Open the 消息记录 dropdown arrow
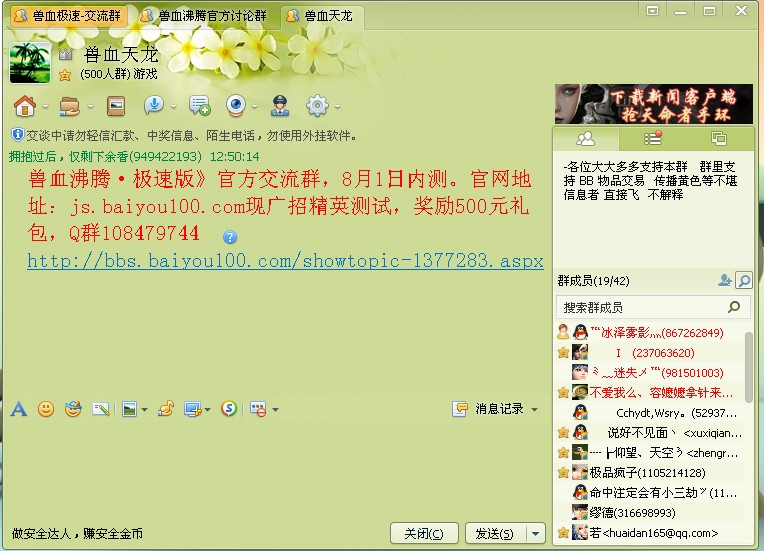Screen dimensions: 764x551 click(534, 409)
